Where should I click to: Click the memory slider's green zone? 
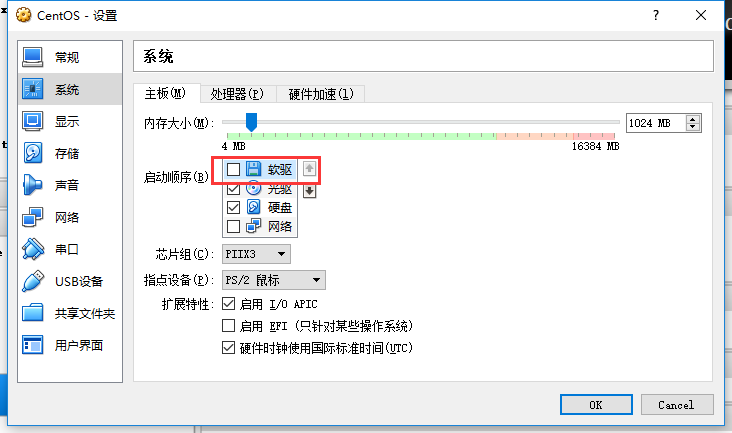pyautogui.click(x=361, y=136)
